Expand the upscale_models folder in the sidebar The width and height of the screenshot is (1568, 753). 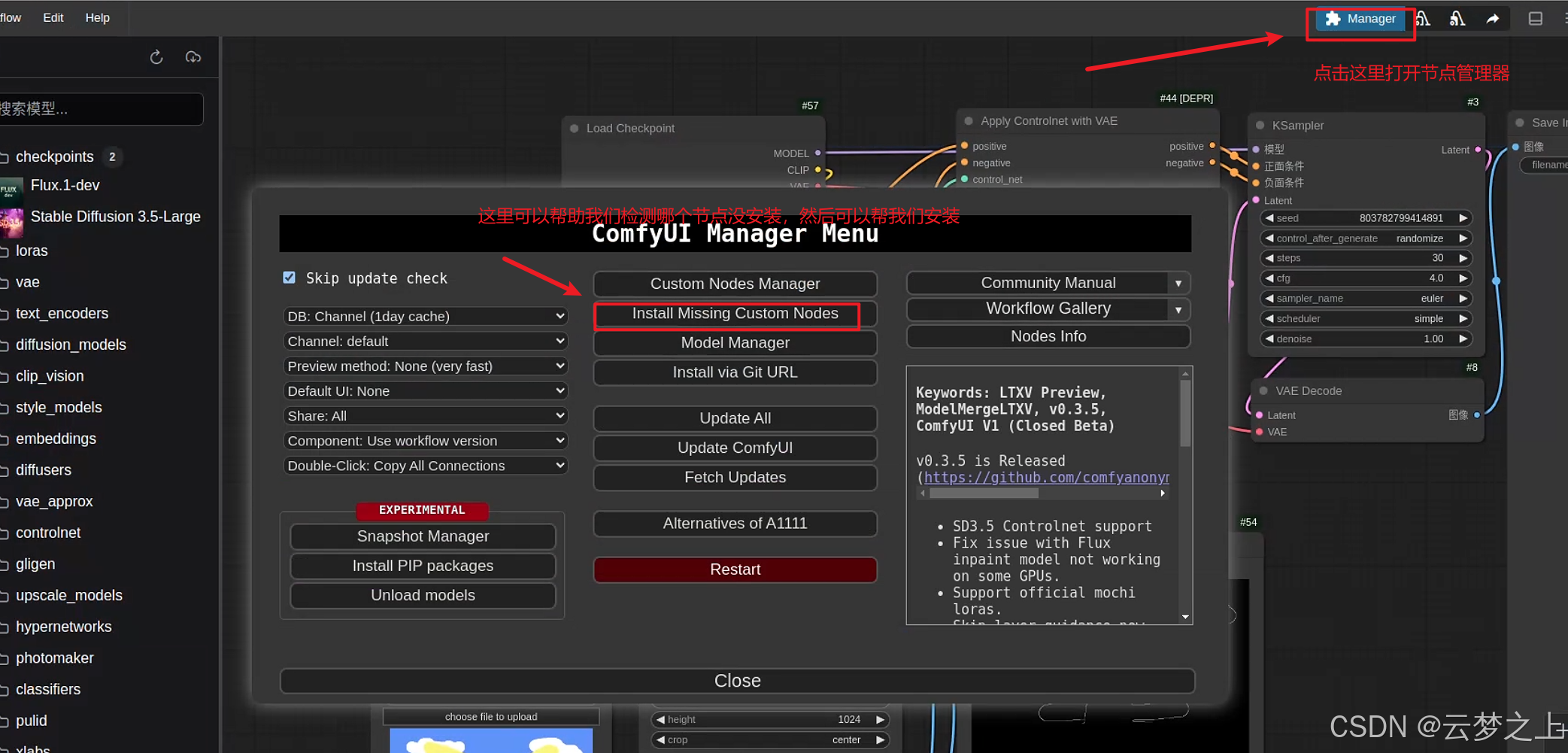click(x=68, y=595)
